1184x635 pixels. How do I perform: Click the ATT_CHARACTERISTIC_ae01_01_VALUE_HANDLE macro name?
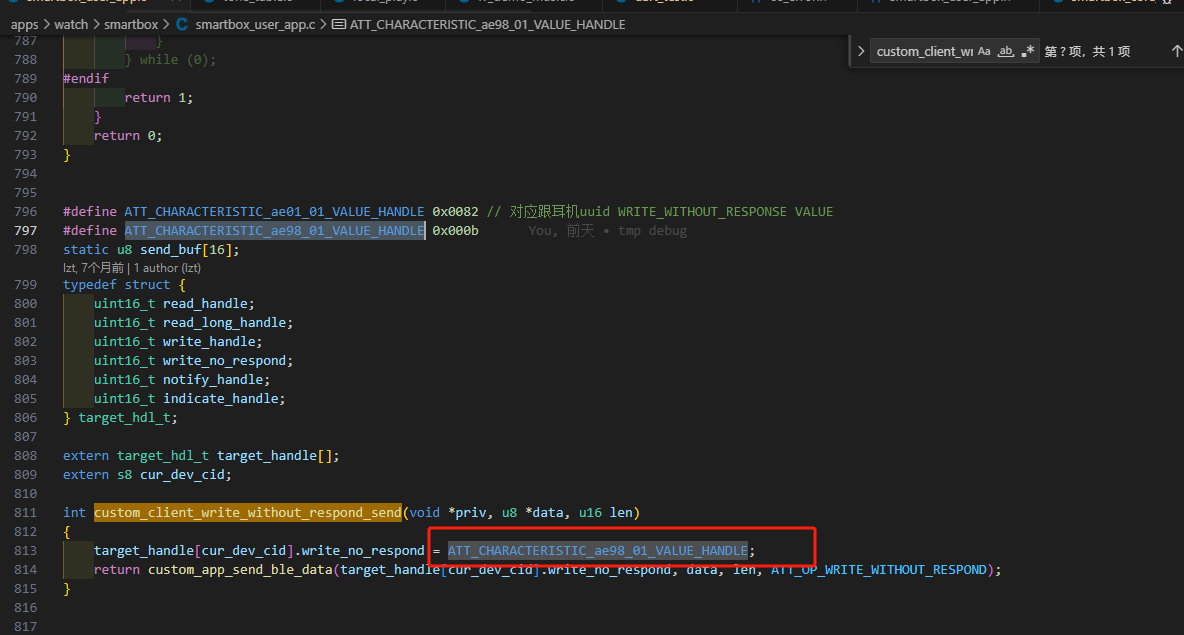pyautogui.click(x=274, y=211)
